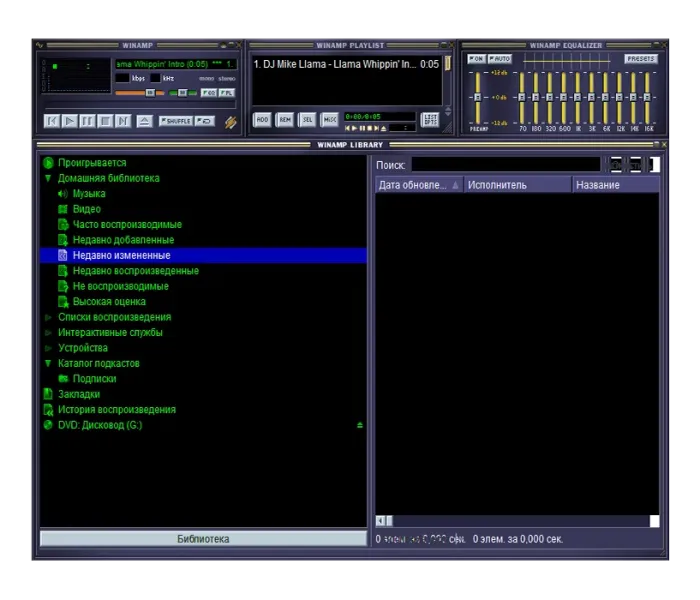The width and height of the screenshot is (700, 600).
Task: Collapse Домашняя библиотека tree node
Action: (48, 178)
